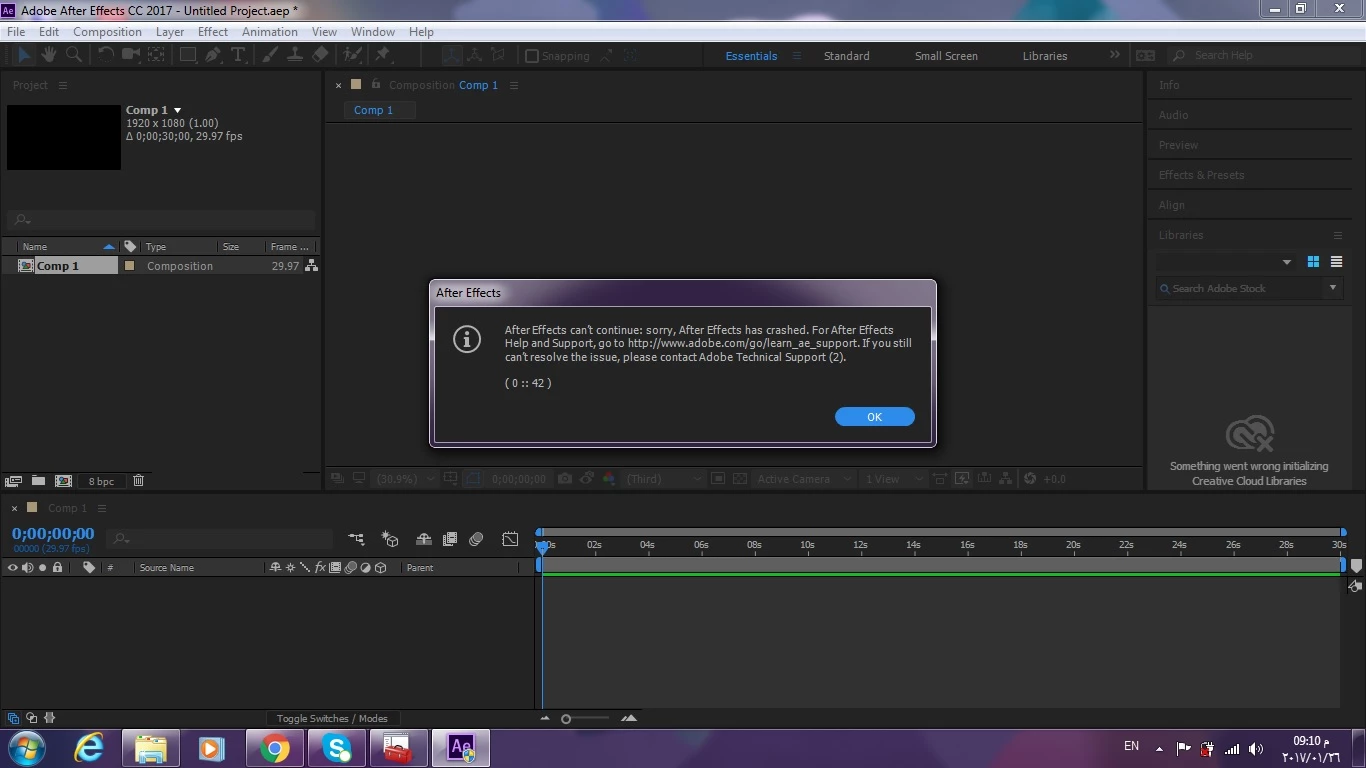The height and width of the screenshot is (768, 1366).
Task: Switch to Small Screen workspace
Action: [x=946, y=56]
